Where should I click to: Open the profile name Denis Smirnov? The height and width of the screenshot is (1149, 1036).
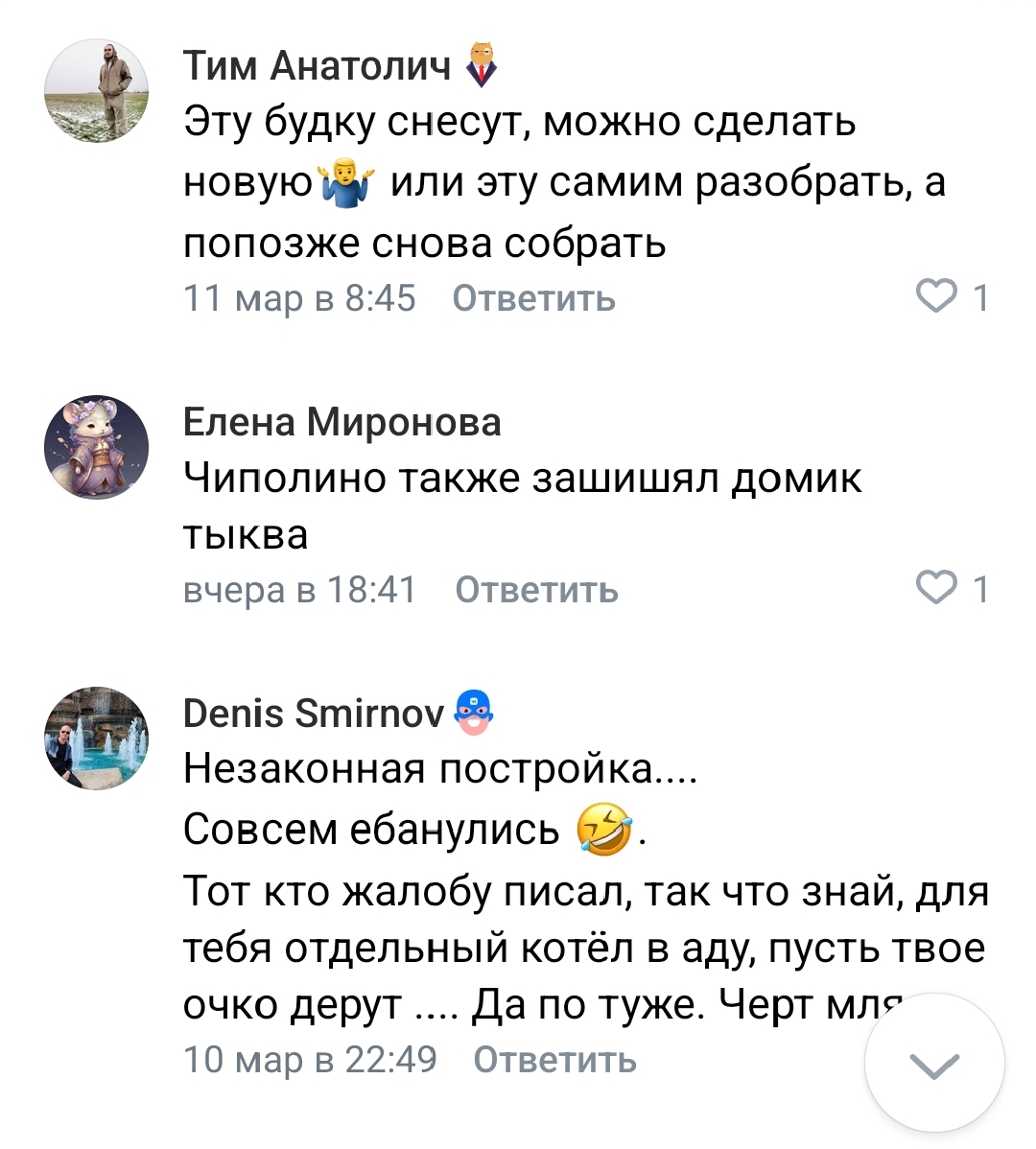(313, 714)
